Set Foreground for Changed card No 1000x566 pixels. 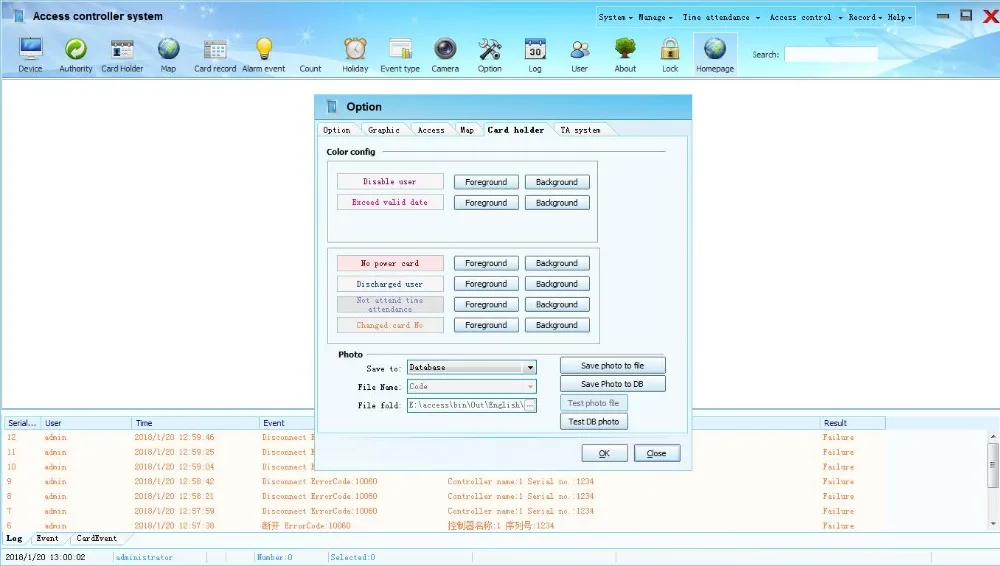tap(486, 325)
